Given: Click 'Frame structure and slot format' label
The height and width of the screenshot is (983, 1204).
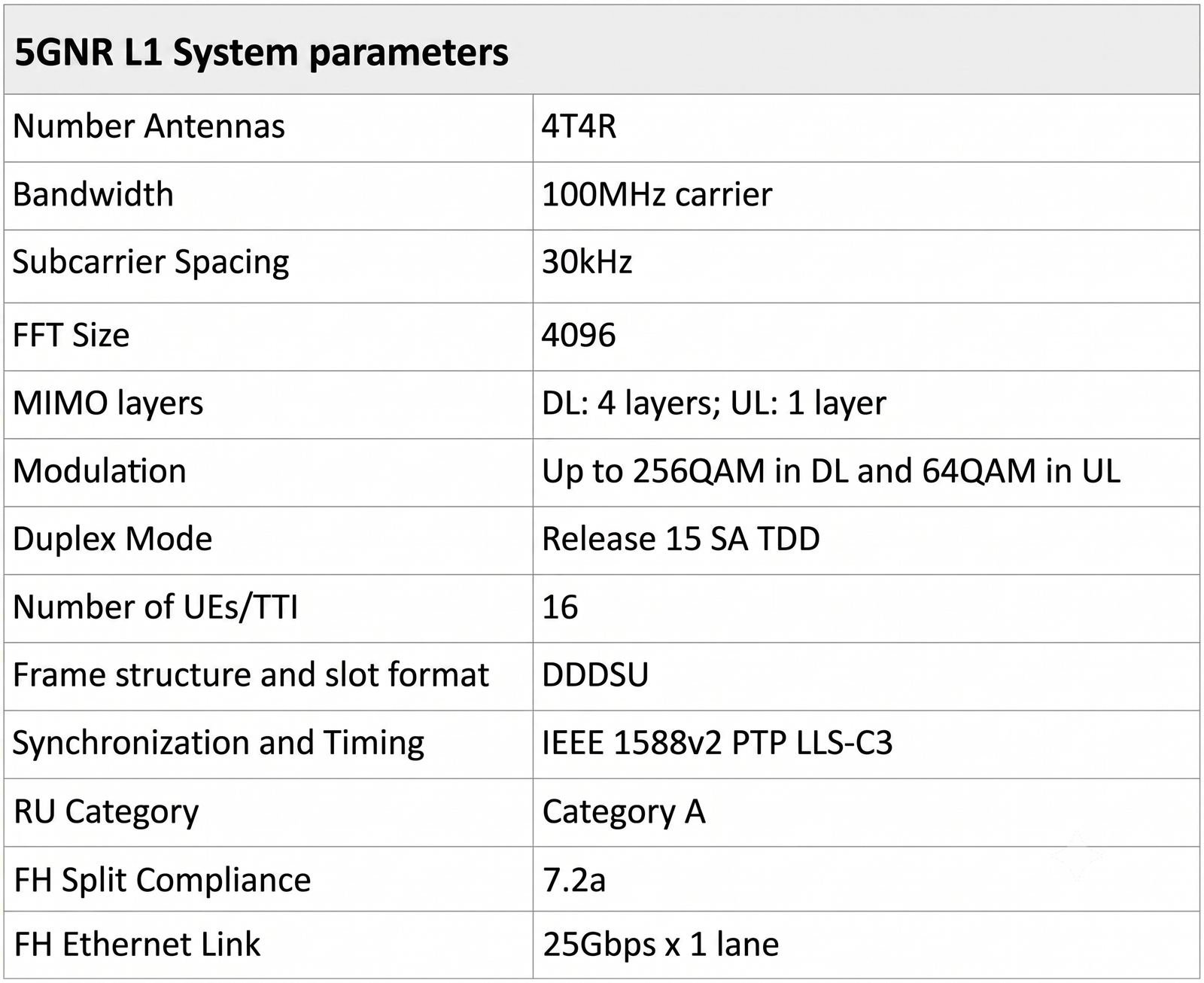Looking at the screenshot, I should point(251,675).
